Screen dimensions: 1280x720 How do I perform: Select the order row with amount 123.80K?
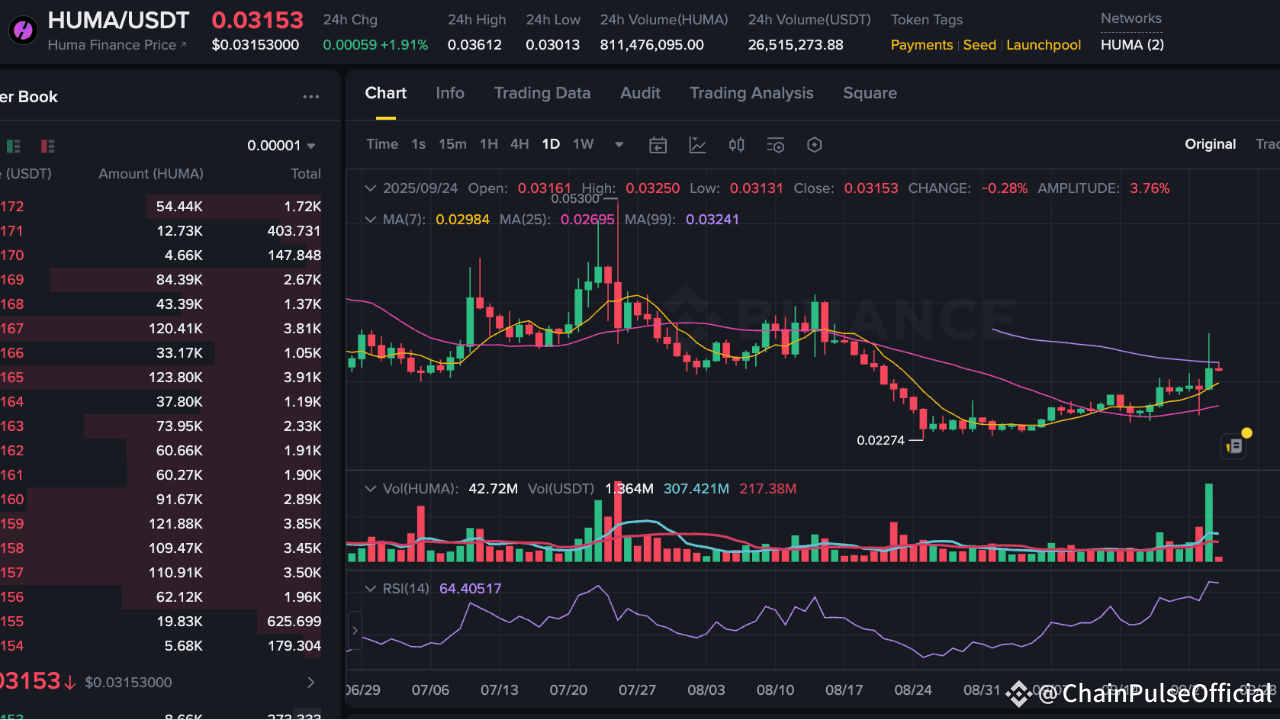[x=160, y=378]
